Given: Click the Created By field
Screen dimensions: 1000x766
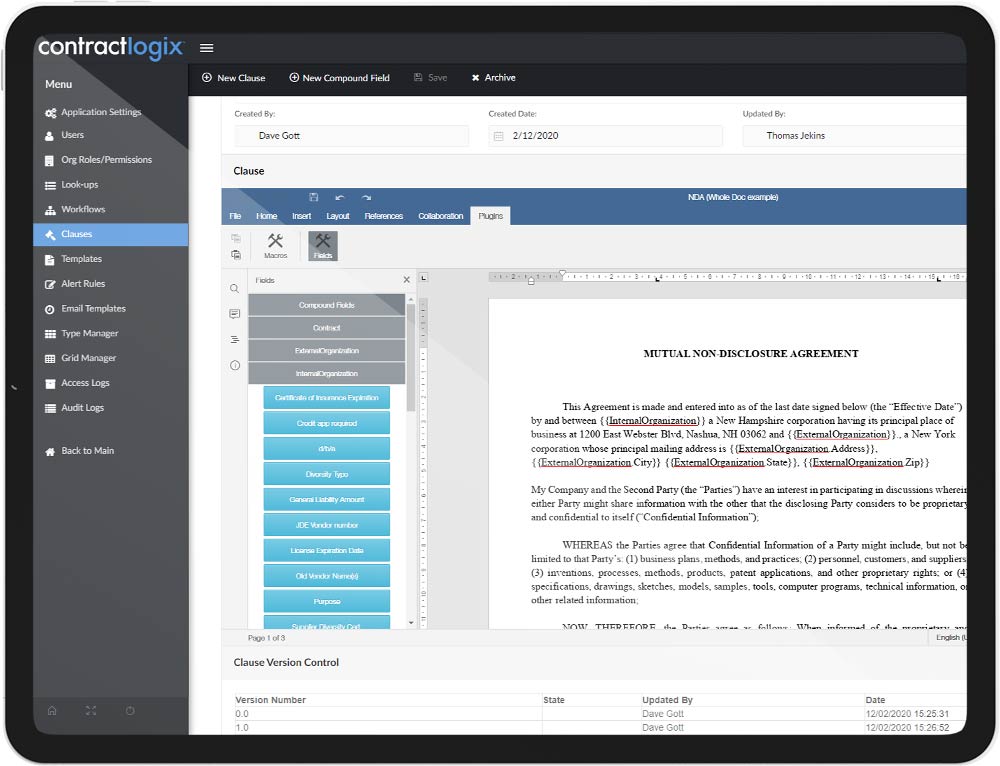Looking at the screenshot, I should tap(351, 136).
